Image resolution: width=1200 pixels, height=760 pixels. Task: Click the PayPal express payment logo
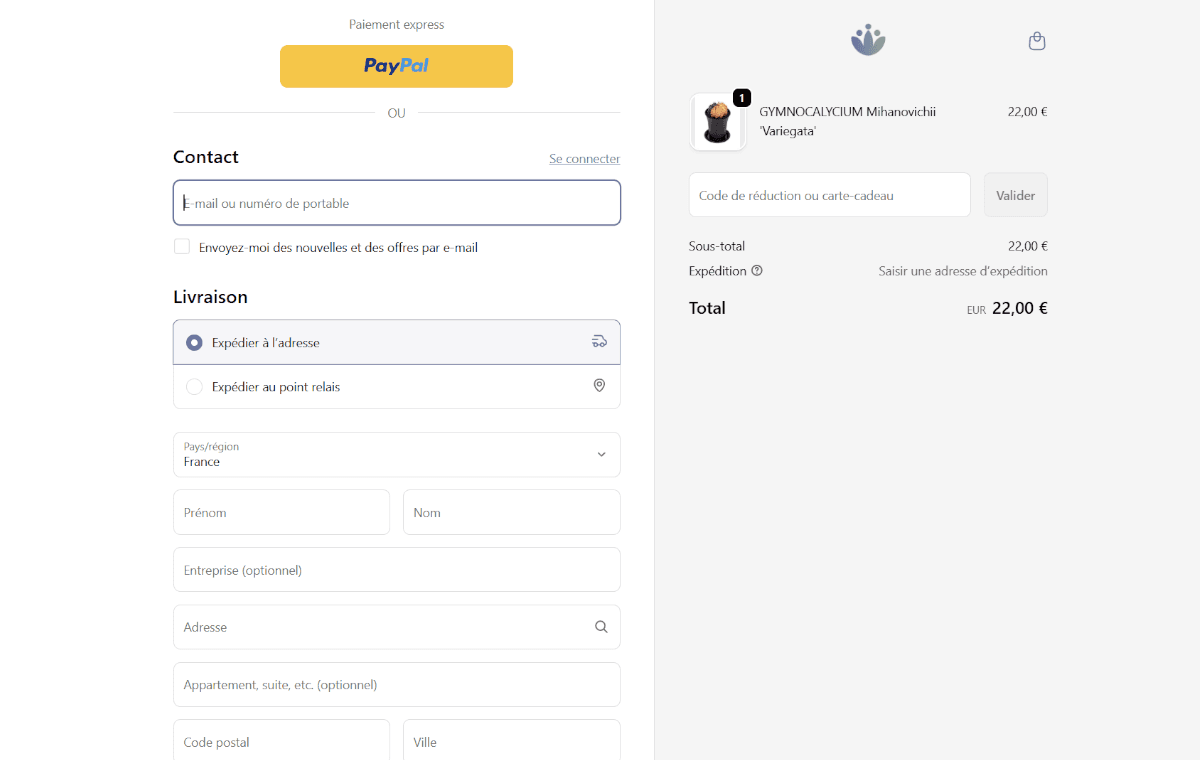point(396,66)
